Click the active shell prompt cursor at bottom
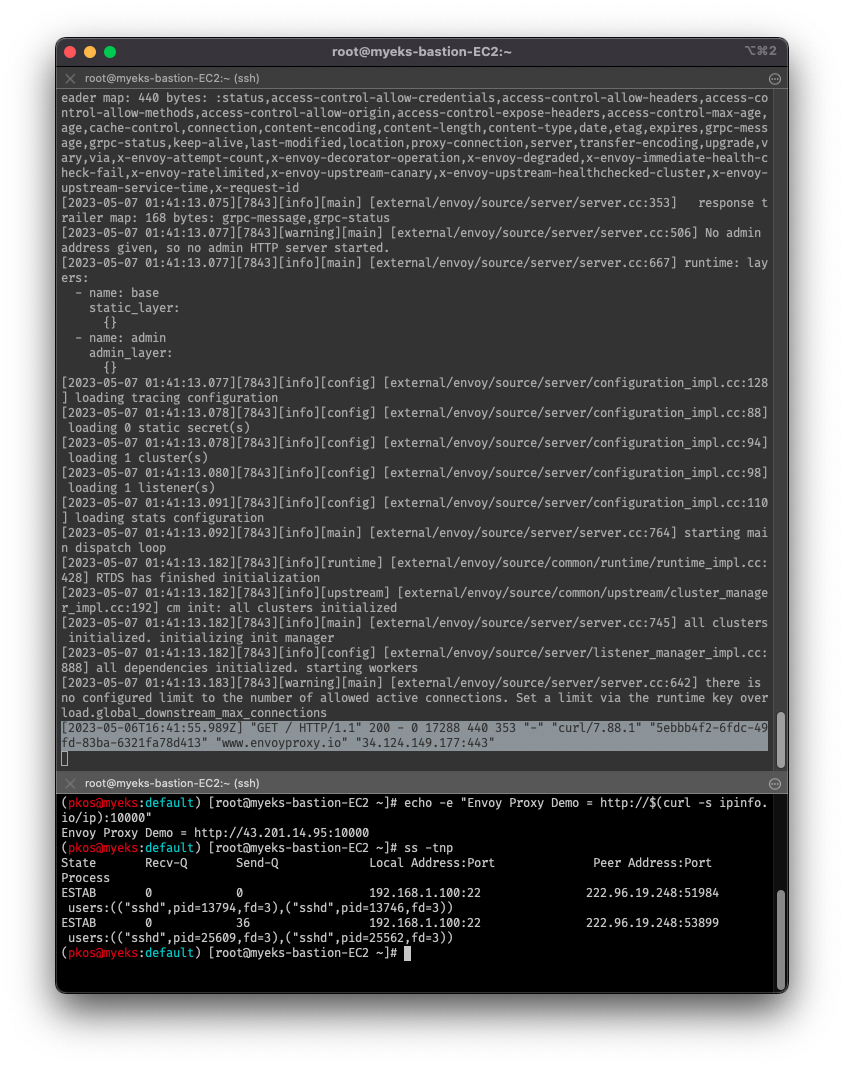The height and width of the screenshot is (1067, 844). coord(407,953)
